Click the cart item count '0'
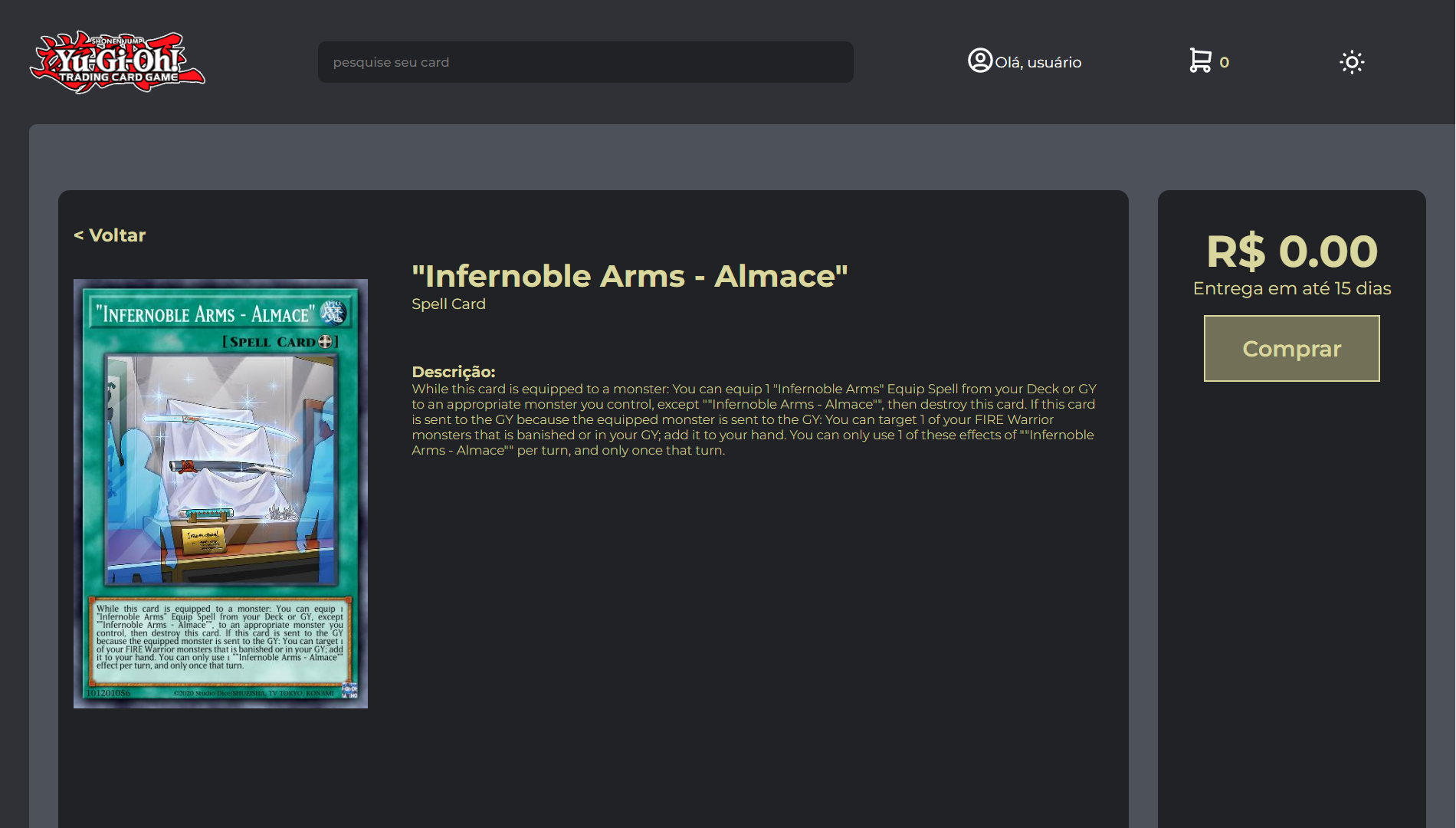Screen dimensions: 1456x828 [1225, 62]
